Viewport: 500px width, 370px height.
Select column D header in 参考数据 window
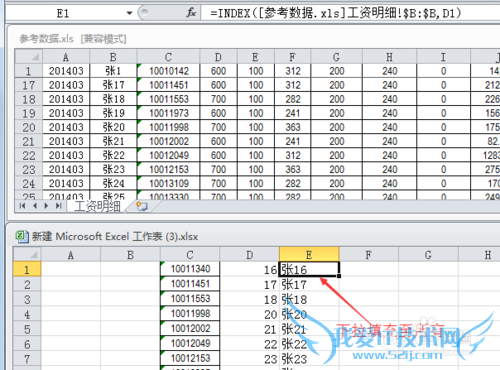[x=218, y=57]
